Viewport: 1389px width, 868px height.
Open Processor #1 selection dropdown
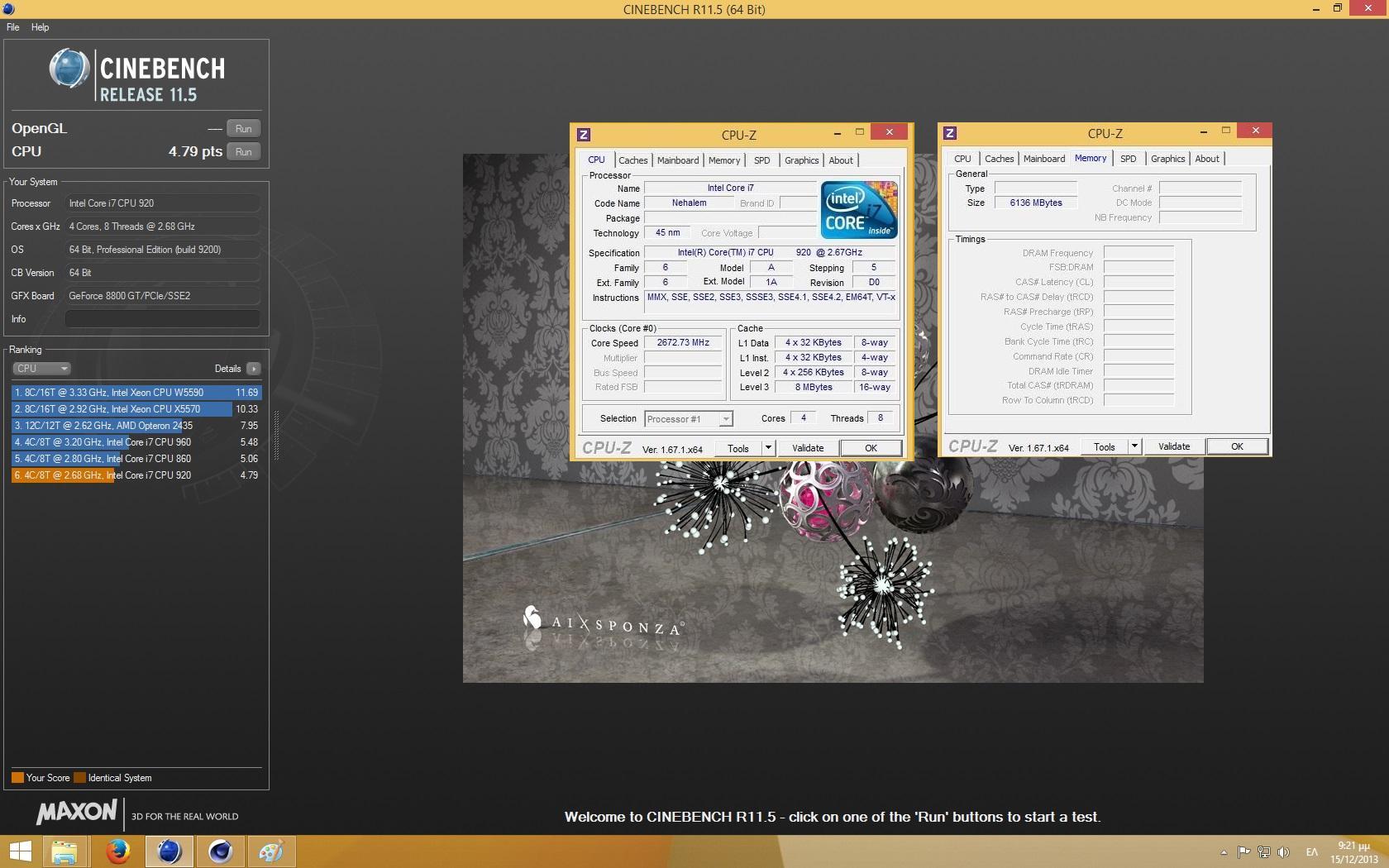(688, 419)
